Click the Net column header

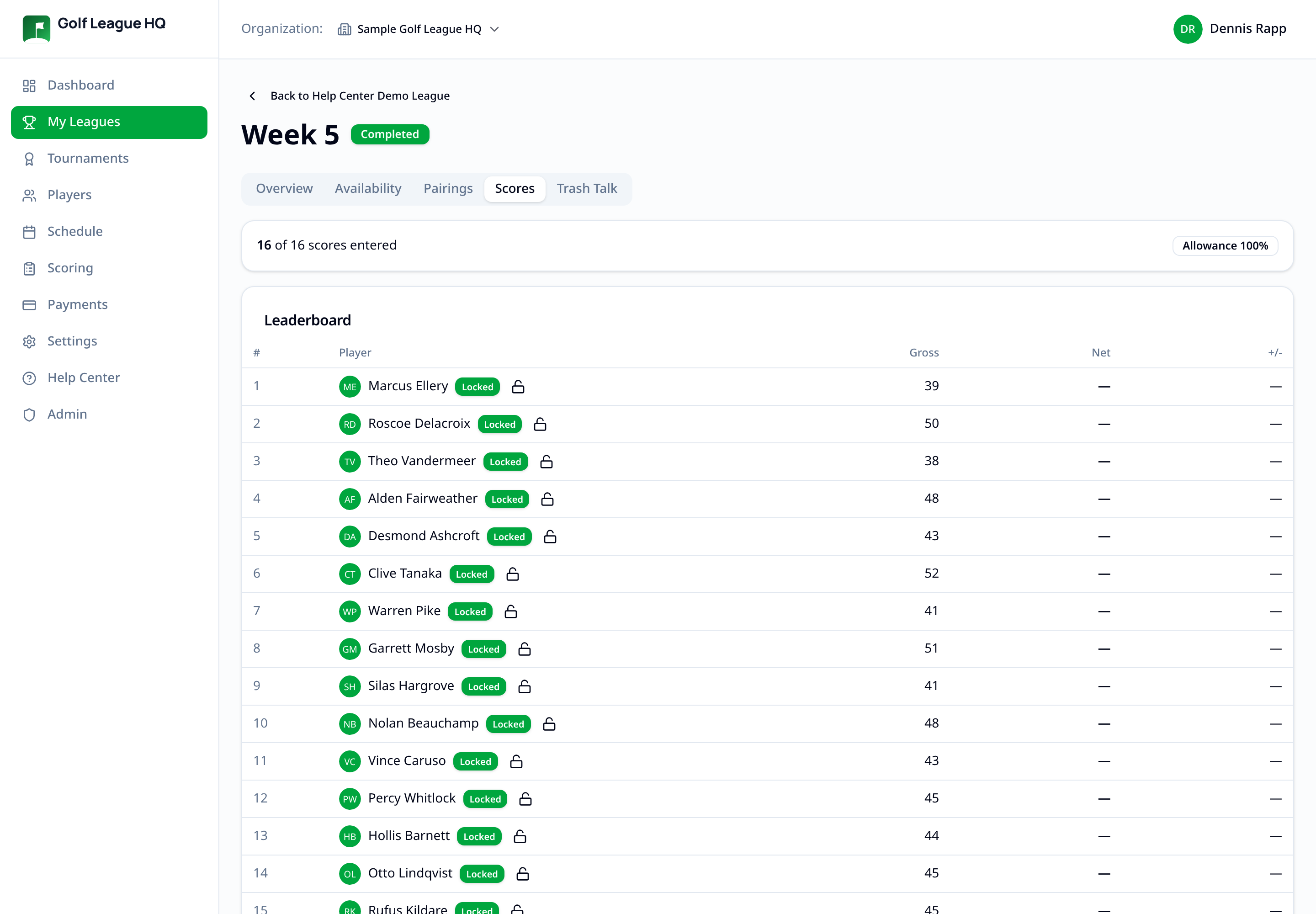(x=1101, y=353)
